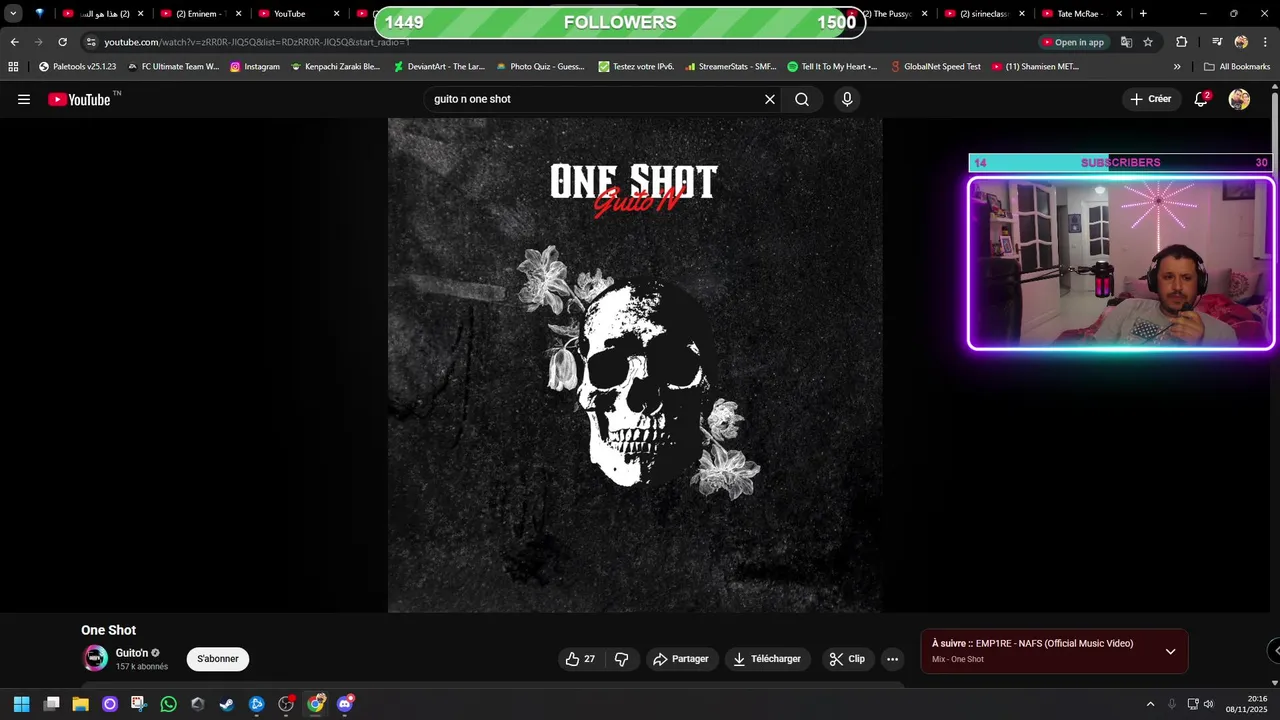Click the One Shot video player
1280x720 pixels.
635,365
